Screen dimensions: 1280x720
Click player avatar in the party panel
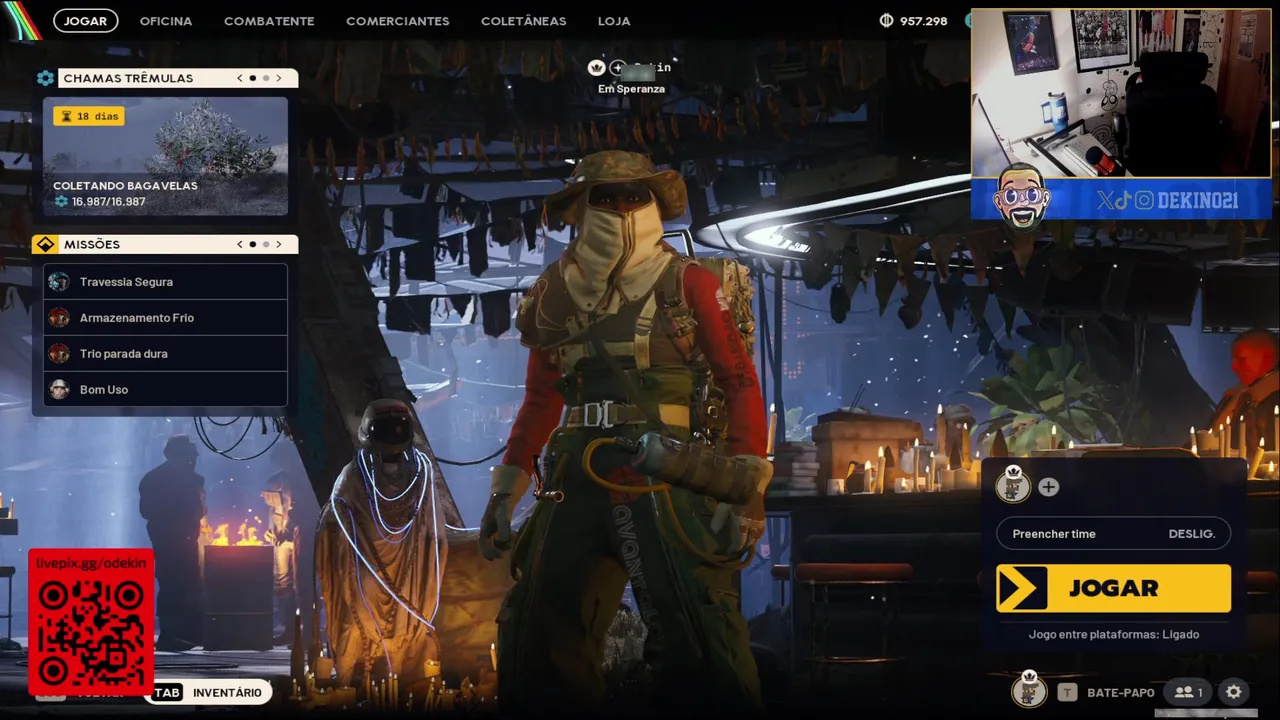pyautogui.click(x=1012, y=485)
